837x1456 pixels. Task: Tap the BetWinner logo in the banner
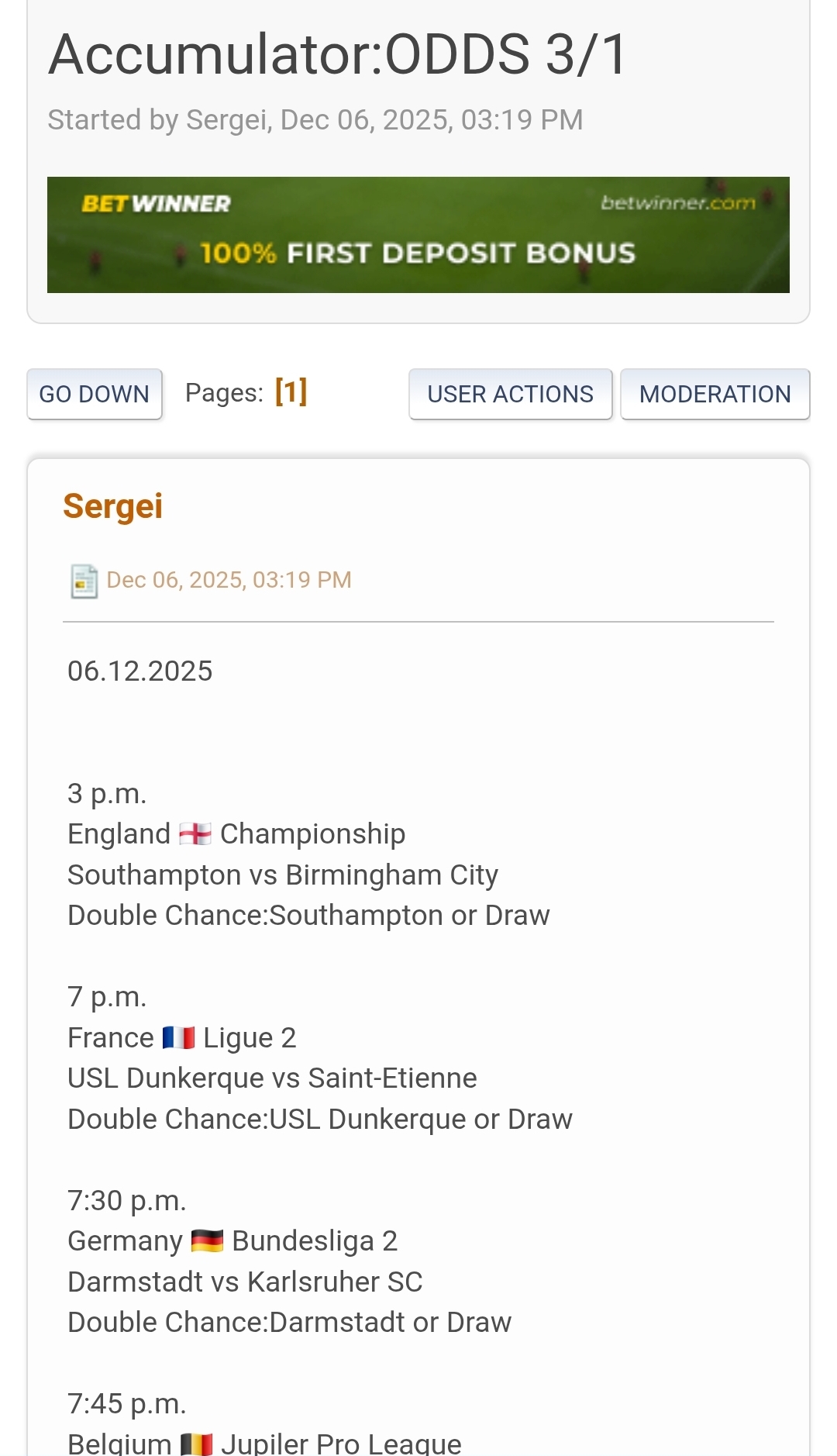[156, 204]
